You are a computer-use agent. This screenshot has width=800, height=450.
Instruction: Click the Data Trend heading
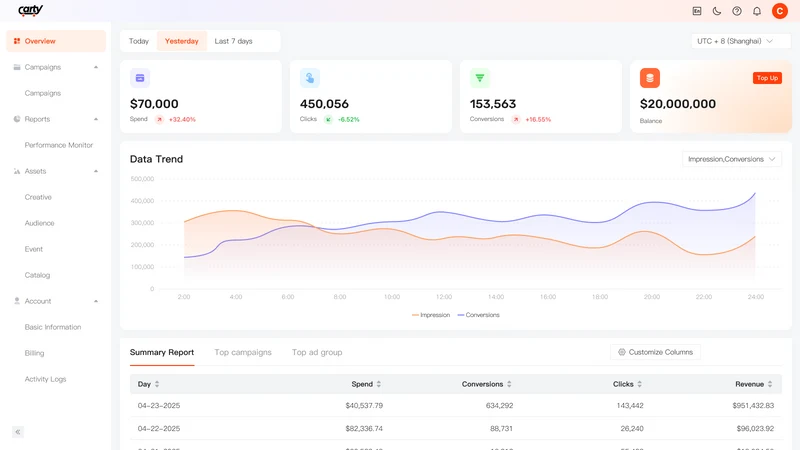(x=156, y=159)
